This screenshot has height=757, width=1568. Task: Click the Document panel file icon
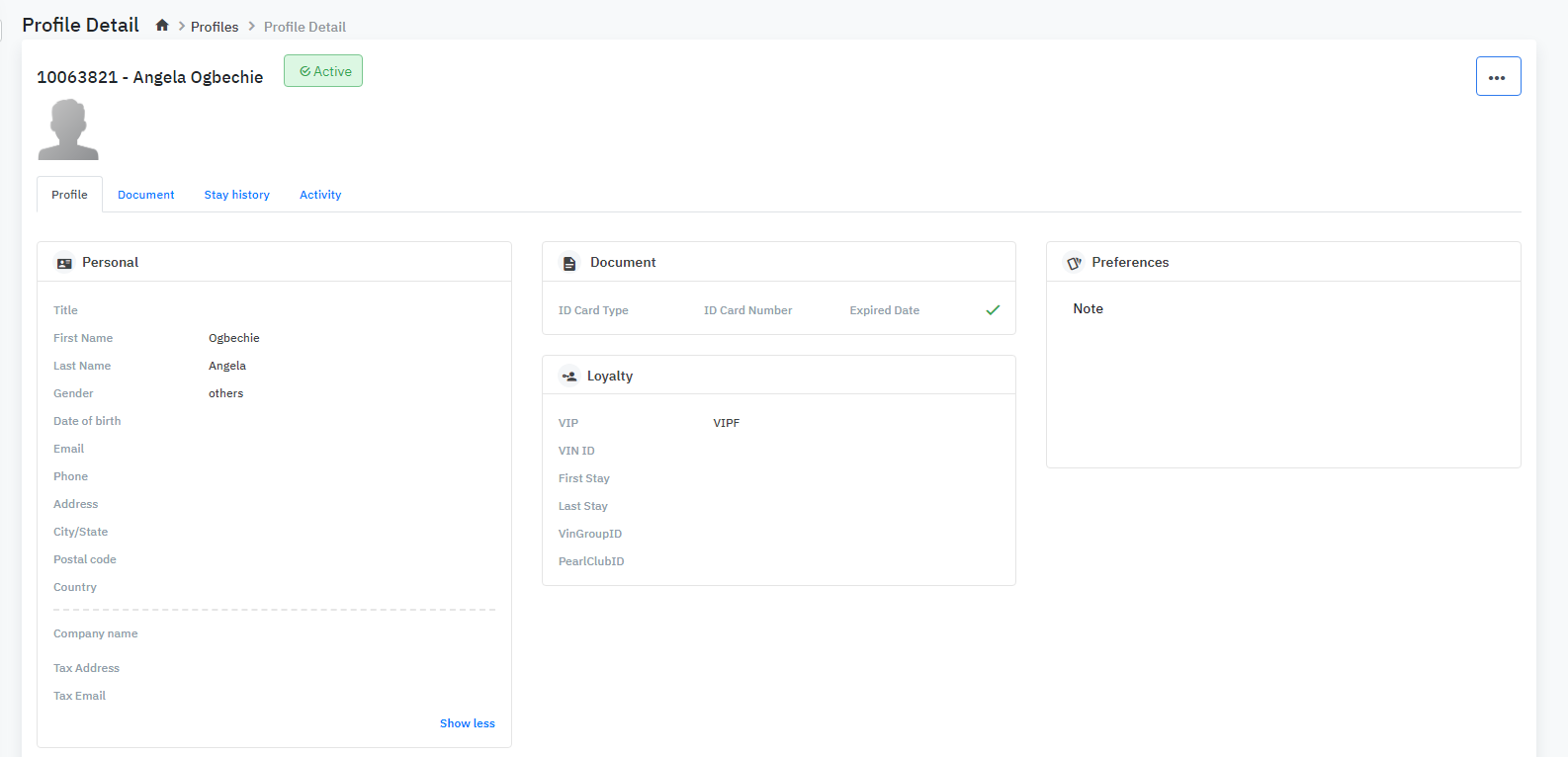pos(569,263)
